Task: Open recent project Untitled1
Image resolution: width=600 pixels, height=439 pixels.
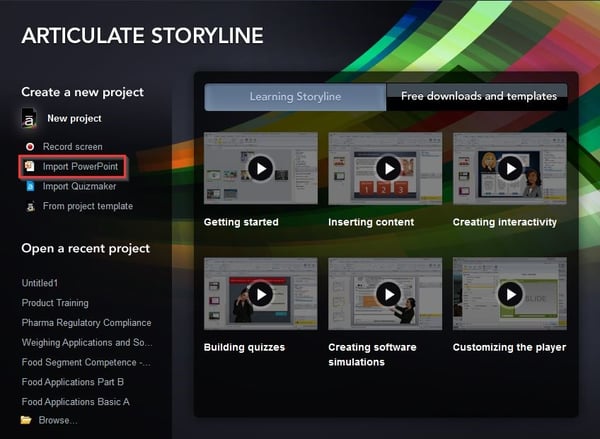Action: (40, 283)
